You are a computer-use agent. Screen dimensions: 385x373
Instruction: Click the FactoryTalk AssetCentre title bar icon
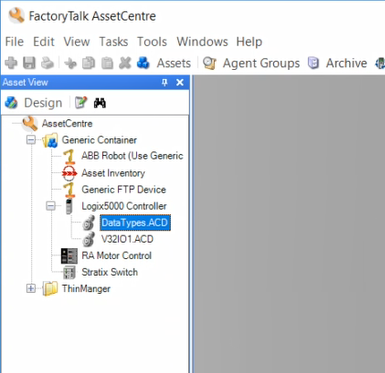[16, 16]
